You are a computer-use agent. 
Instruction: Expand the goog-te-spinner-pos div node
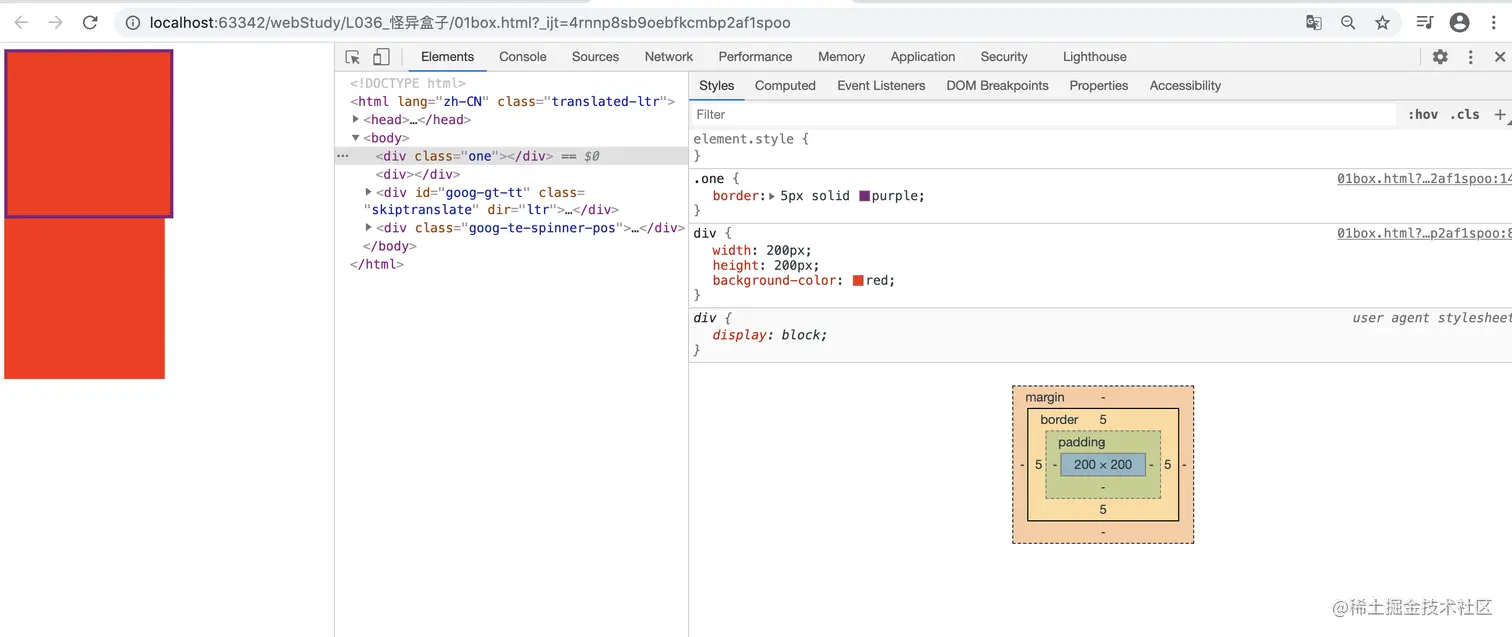pyautogui.click(x=368, y=228)
